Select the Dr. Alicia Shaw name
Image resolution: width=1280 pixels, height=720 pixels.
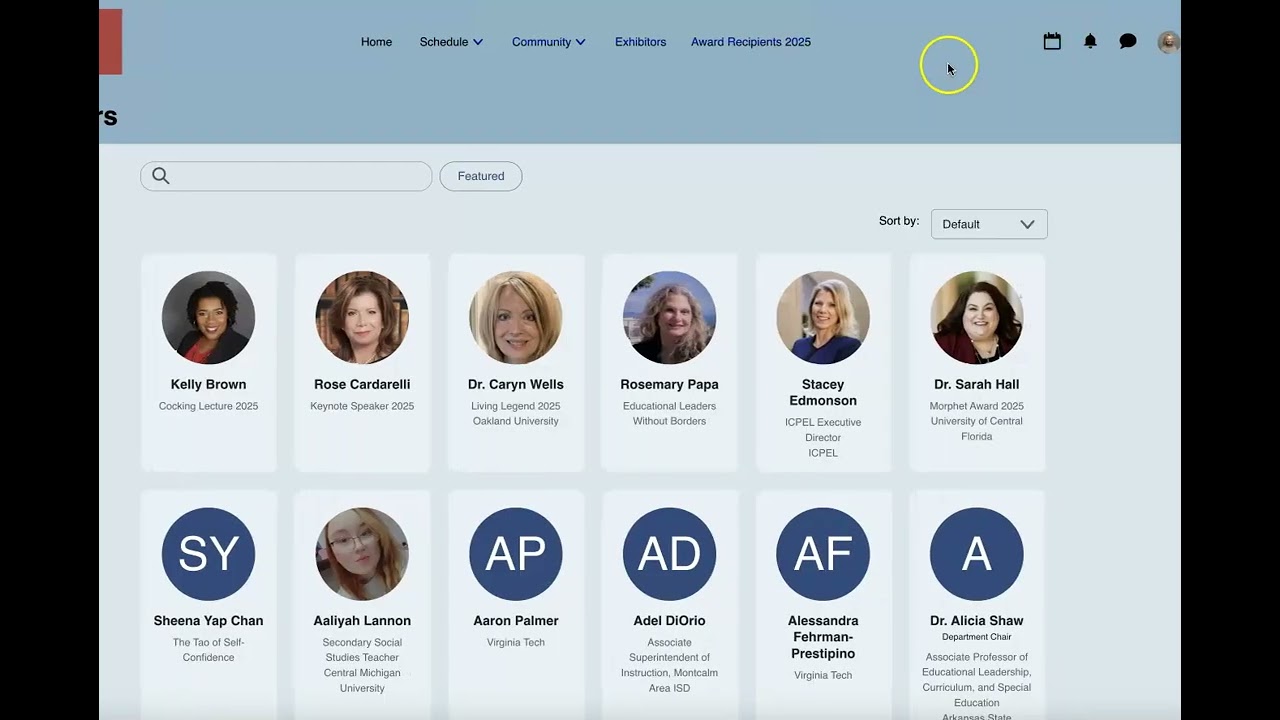(977, 621)
